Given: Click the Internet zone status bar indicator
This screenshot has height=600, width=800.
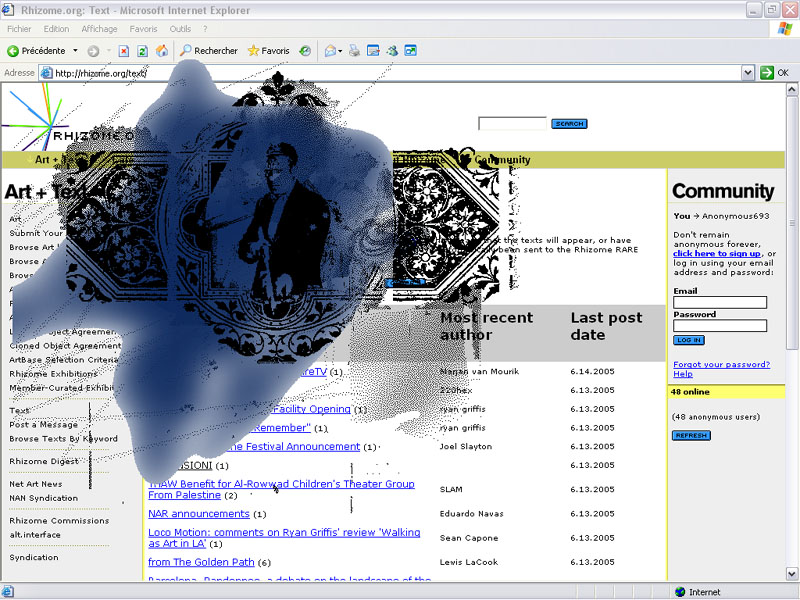Looking at the screenshot, I should pyautogui.click(x=697, y=592).
